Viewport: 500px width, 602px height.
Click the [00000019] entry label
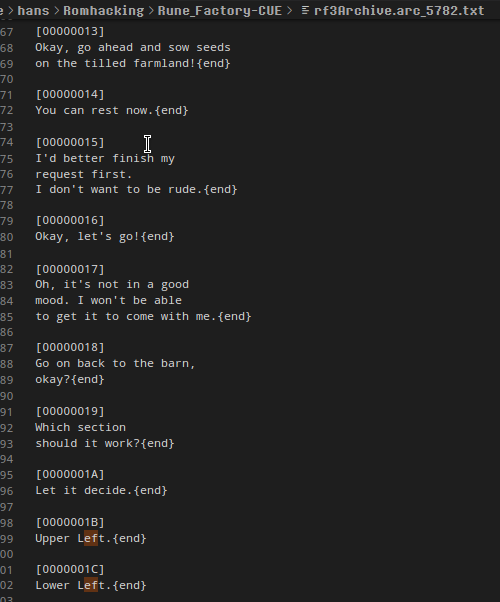[70, 412]
